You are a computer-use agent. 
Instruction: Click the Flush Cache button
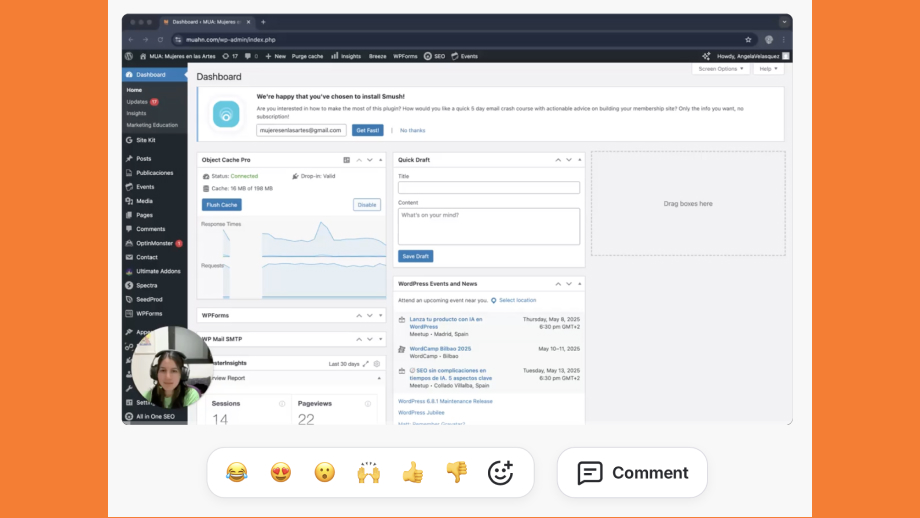coord(222,205)
